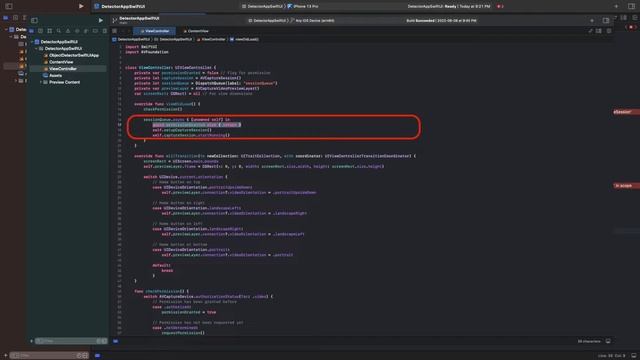The width and height of the screenshot is (640, 360).
Task: Run the project in the back Xcode window
Action: (81, 6)
